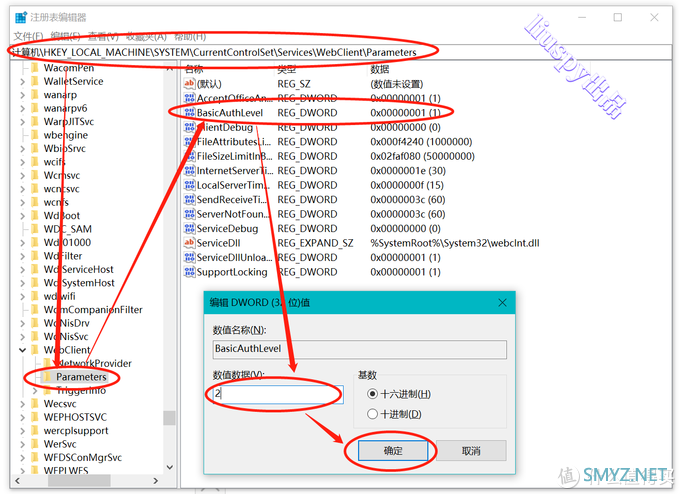Viewport: 680px width, 494px height.
Task: Expand the WerSvc tree node
Action: [23, 444]
